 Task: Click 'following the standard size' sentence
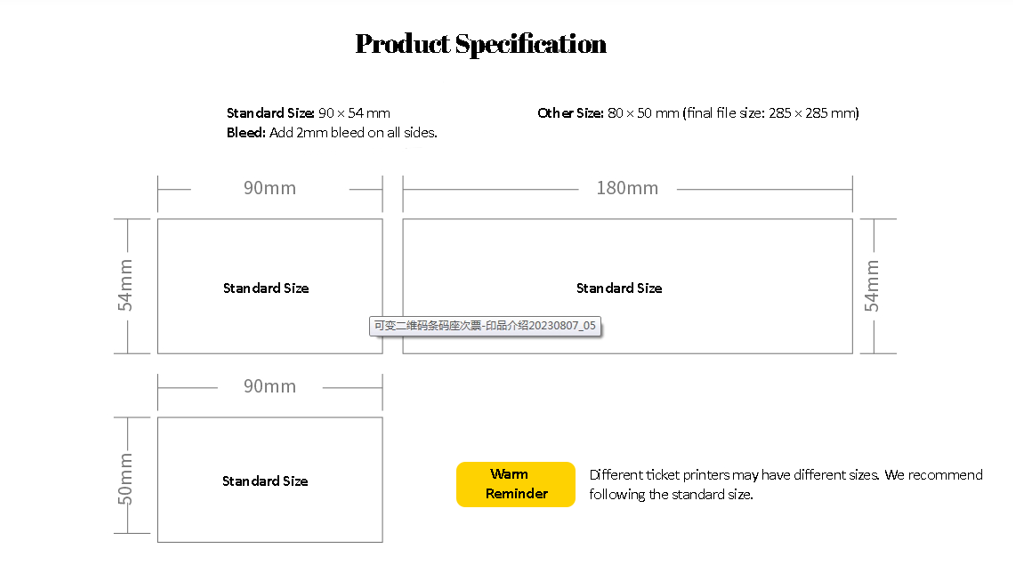point(671,494)
